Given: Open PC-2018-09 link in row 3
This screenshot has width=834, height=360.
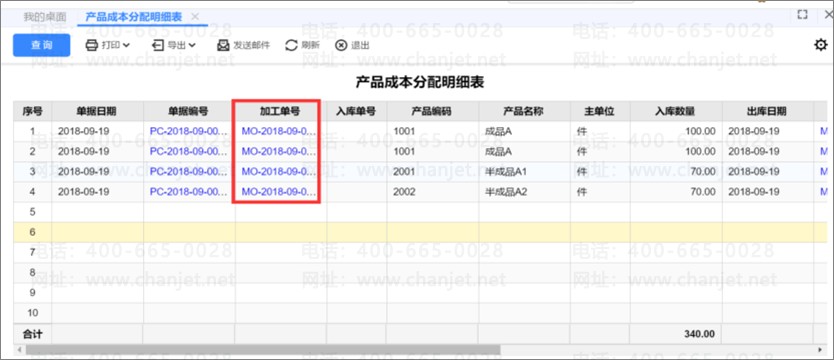Looking at the screenshot, I should tap(189, 171).
